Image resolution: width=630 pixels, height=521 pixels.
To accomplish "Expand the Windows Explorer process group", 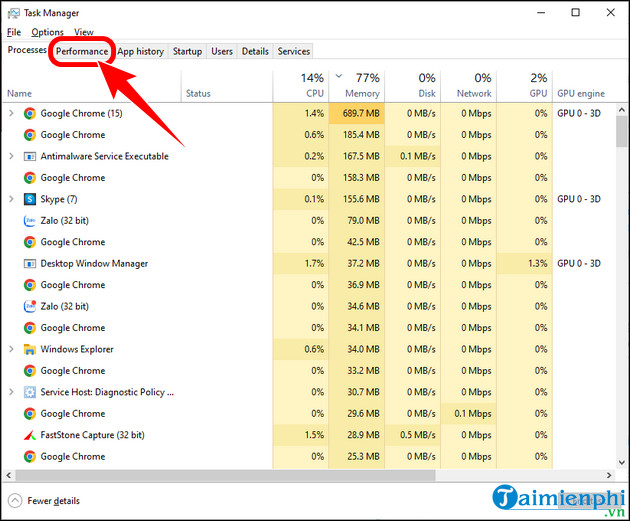I will 11,349.
